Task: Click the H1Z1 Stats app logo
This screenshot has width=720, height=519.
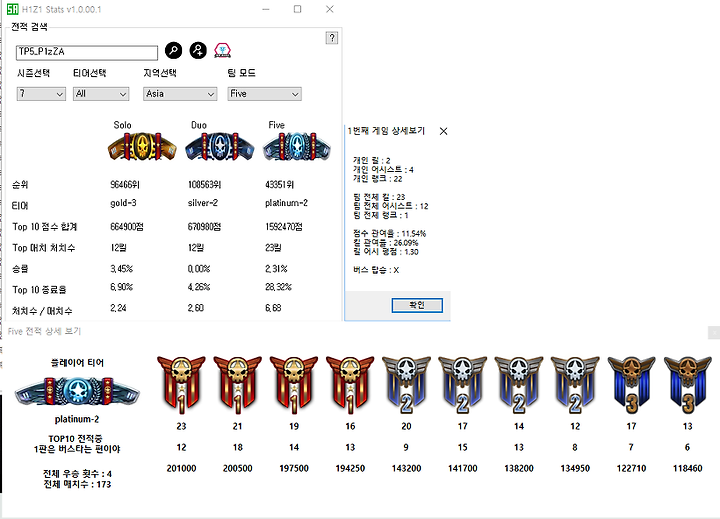Action: click(12, 9)
